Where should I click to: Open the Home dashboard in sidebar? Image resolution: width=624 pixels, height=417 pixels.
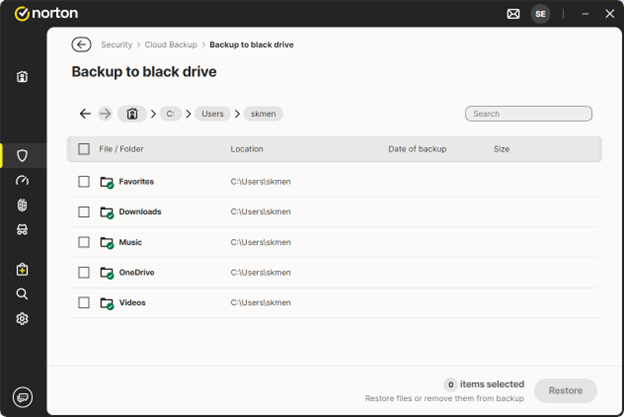pos(22,77)
